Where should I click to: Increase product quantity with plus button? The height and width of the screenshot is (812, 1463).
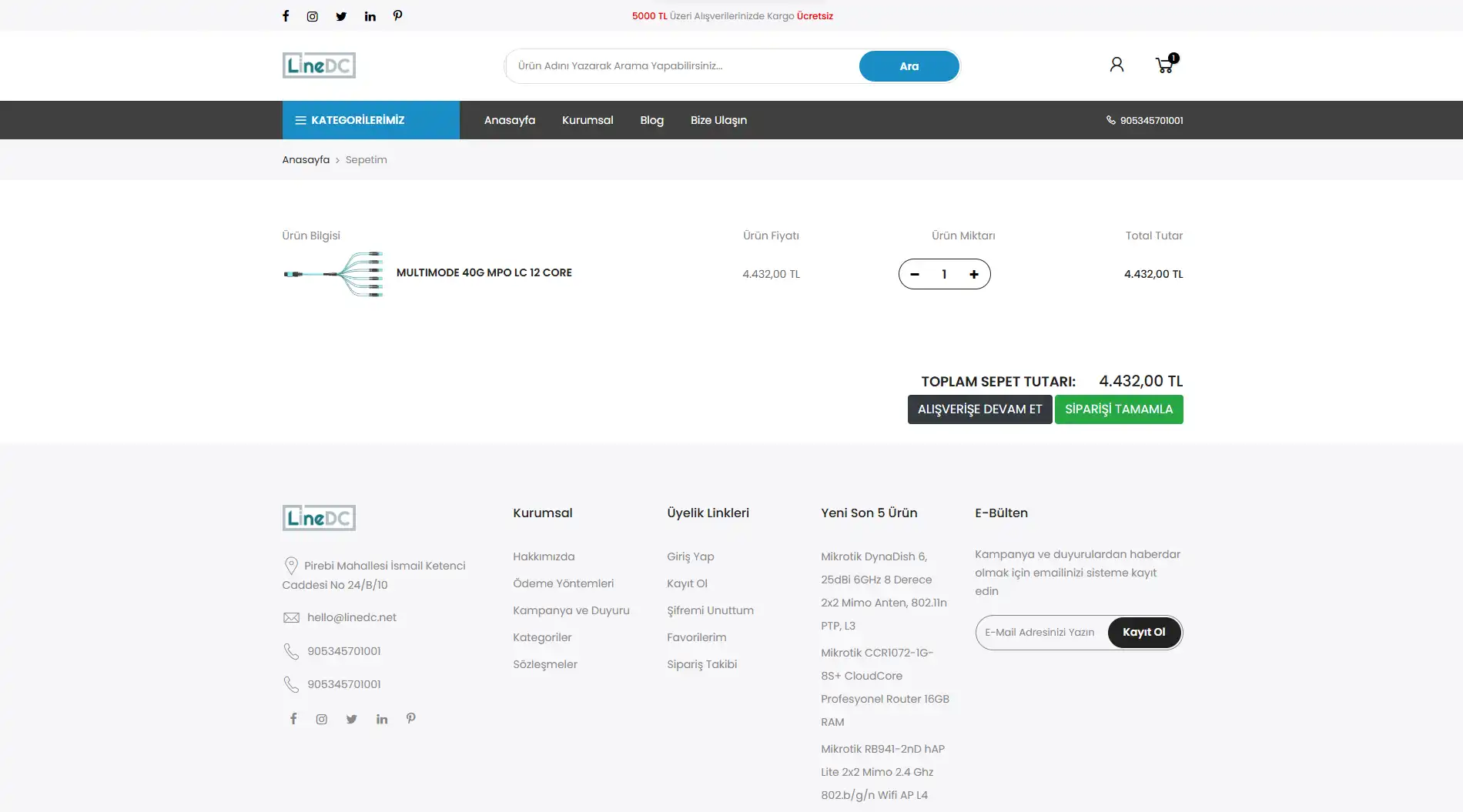click(974, 274)
